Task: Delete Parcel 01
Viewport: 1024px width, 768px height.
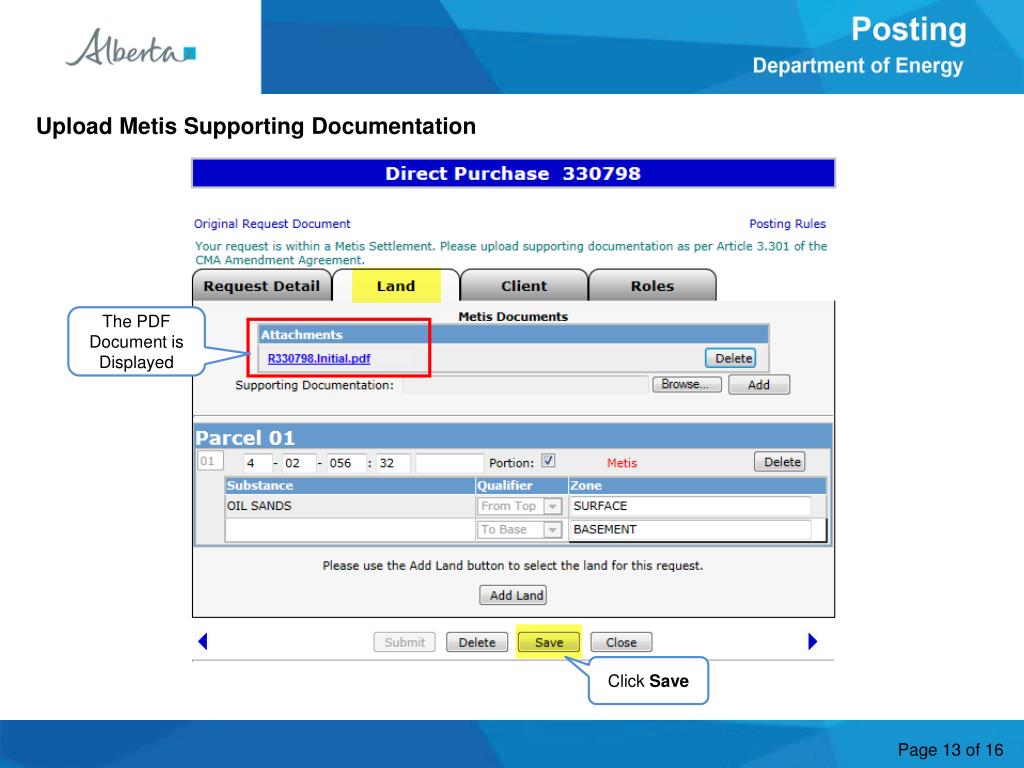Action: point(780,462)
